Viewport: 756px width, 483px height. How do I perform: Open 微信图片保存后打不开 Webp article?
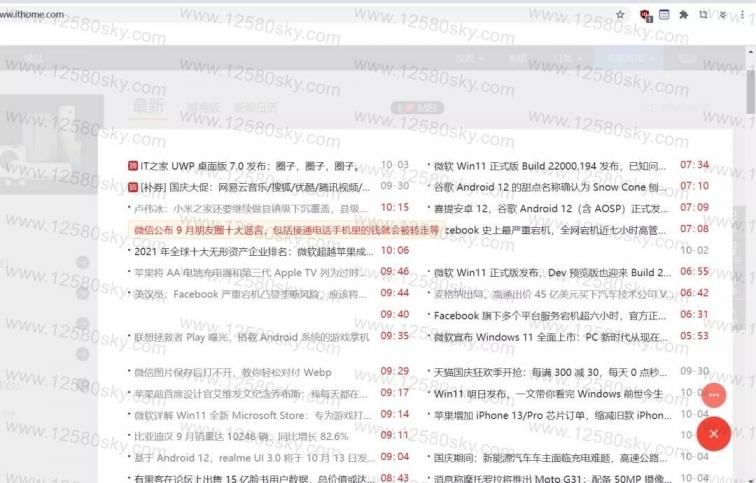tap(232, 373)
